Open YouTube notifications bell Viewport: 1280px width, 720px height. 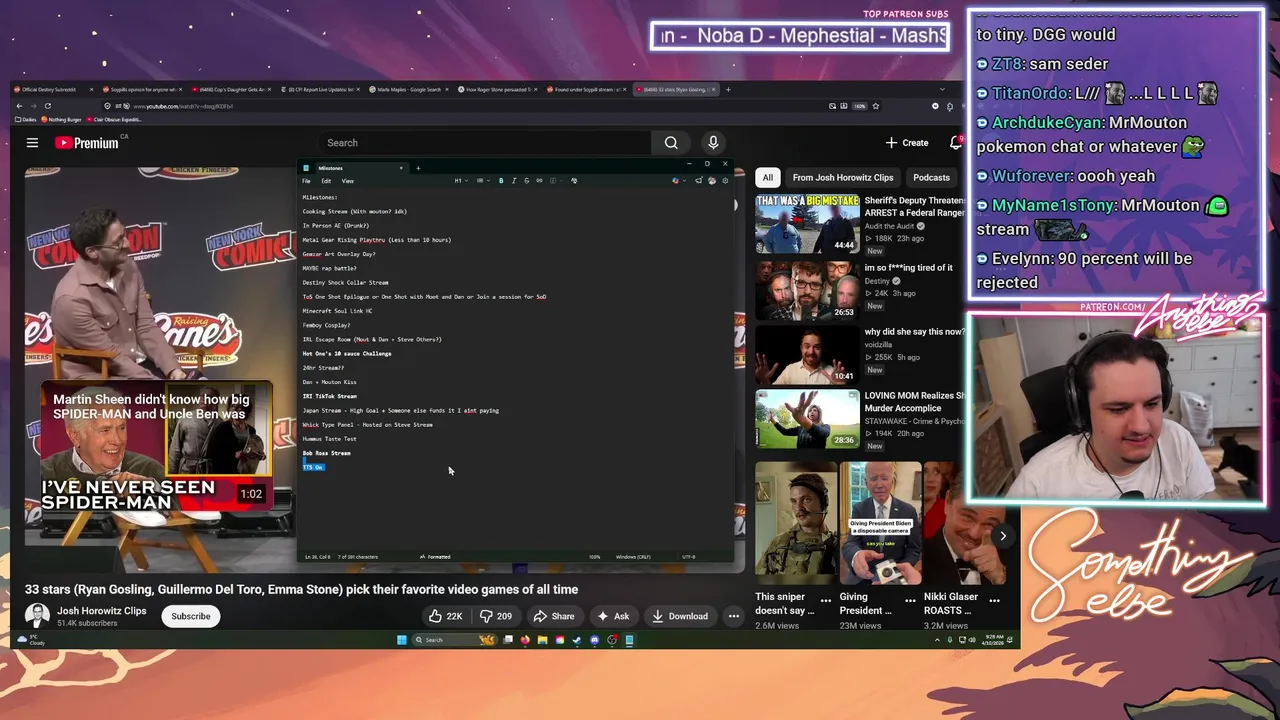[x=956, y=143]
